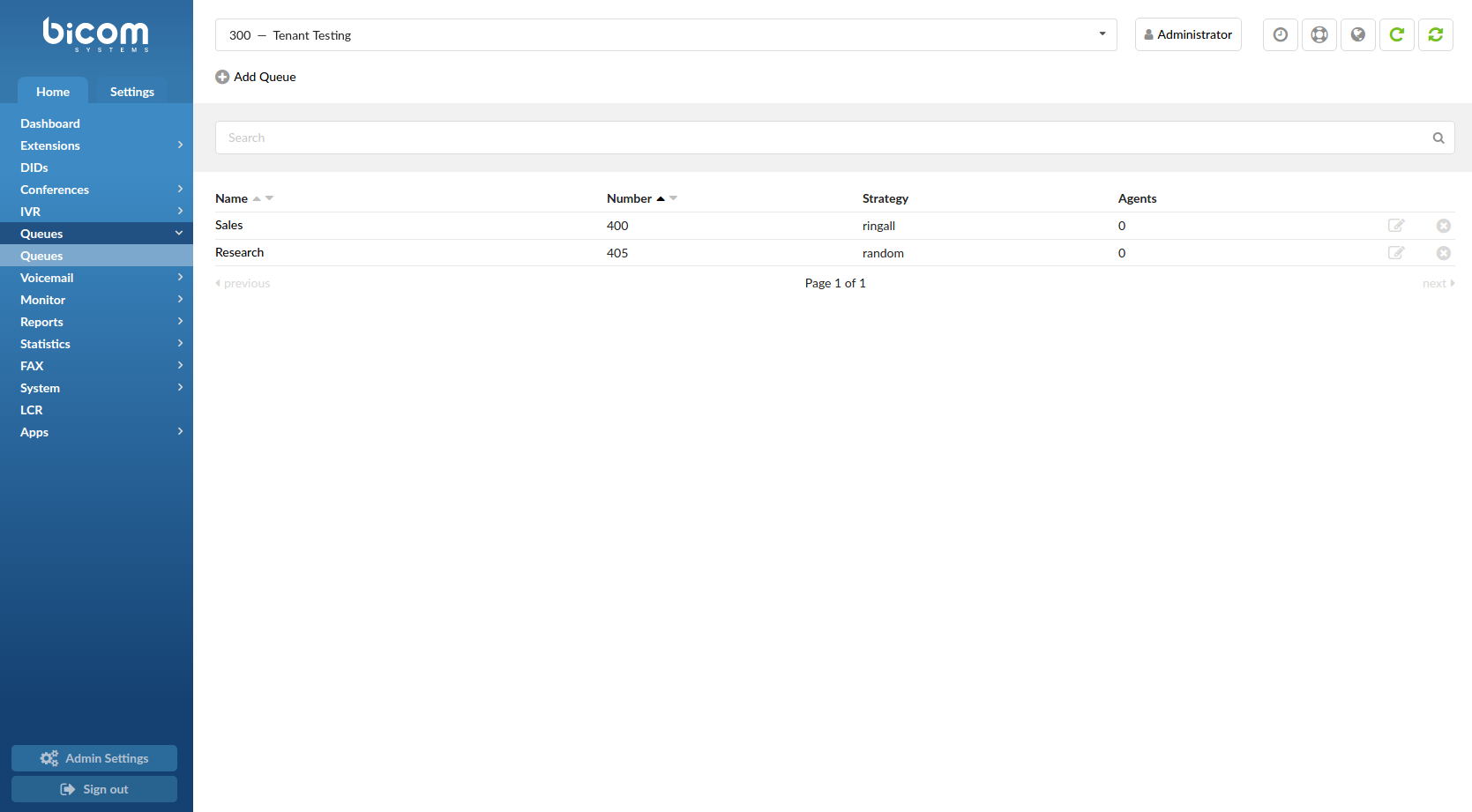This screenshot has height=812, width=1472.
Task: Click queue number 400
Action: click(617, 226)
